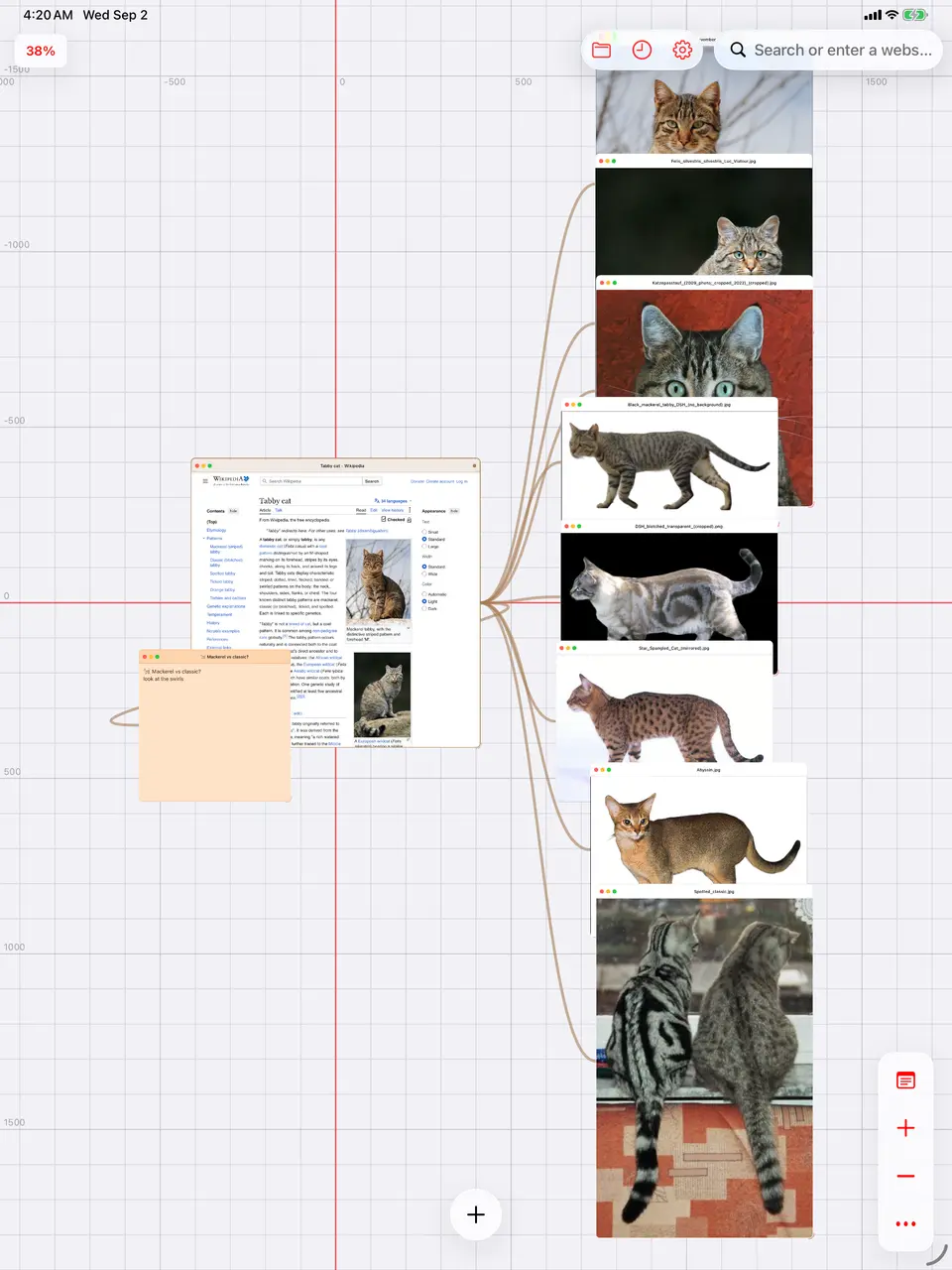Viewport: 952px width, 1270px height.
Task: Focus the 'Search or enter a website' field
Action: [x=828, y=50]
